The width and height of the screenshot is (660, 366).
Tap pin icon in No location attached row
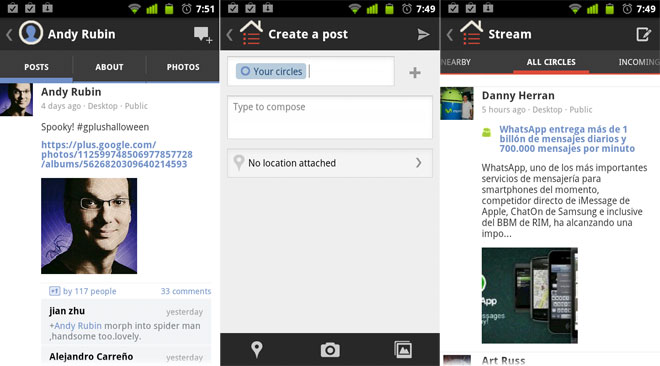point(239,163)
